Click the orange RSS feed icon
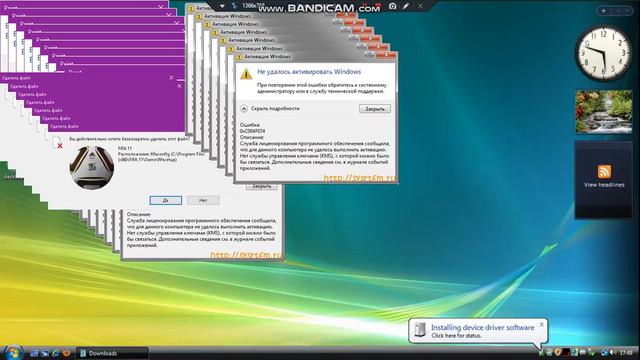The image size is (640, 360). [x=604, y=171]
